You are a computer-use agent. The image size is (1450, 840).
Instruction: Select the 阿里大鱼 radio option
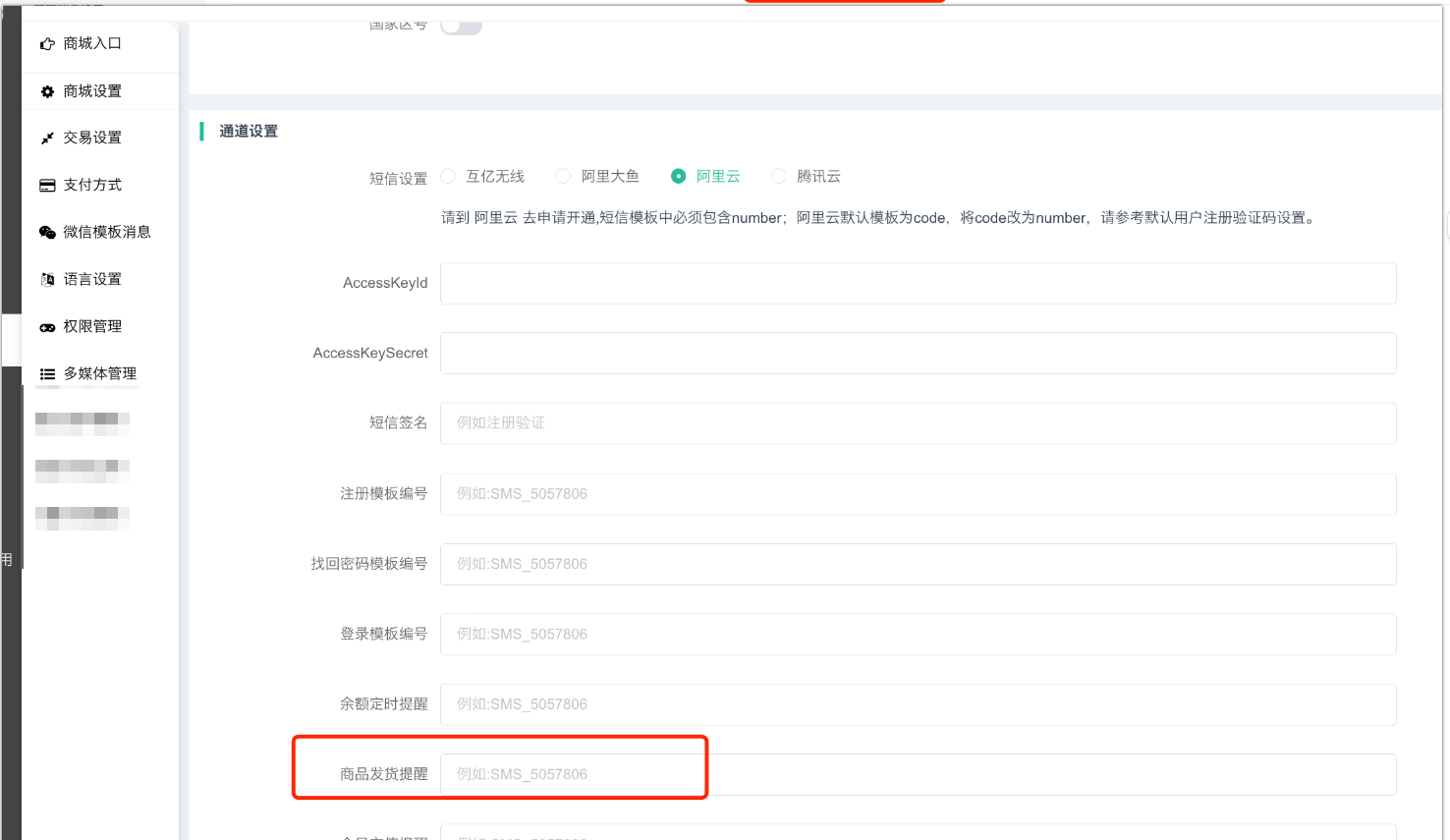point(564,177)
